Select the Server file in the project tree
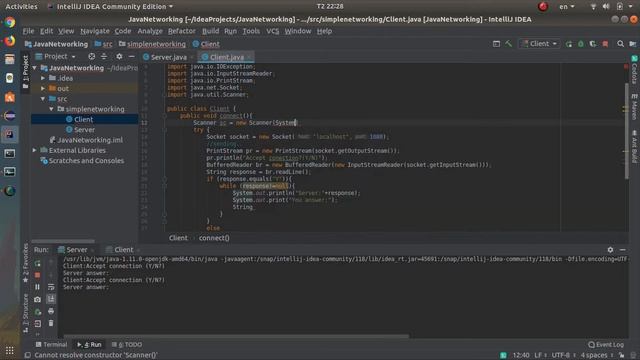Screen dimensions: 640x360 84,129
